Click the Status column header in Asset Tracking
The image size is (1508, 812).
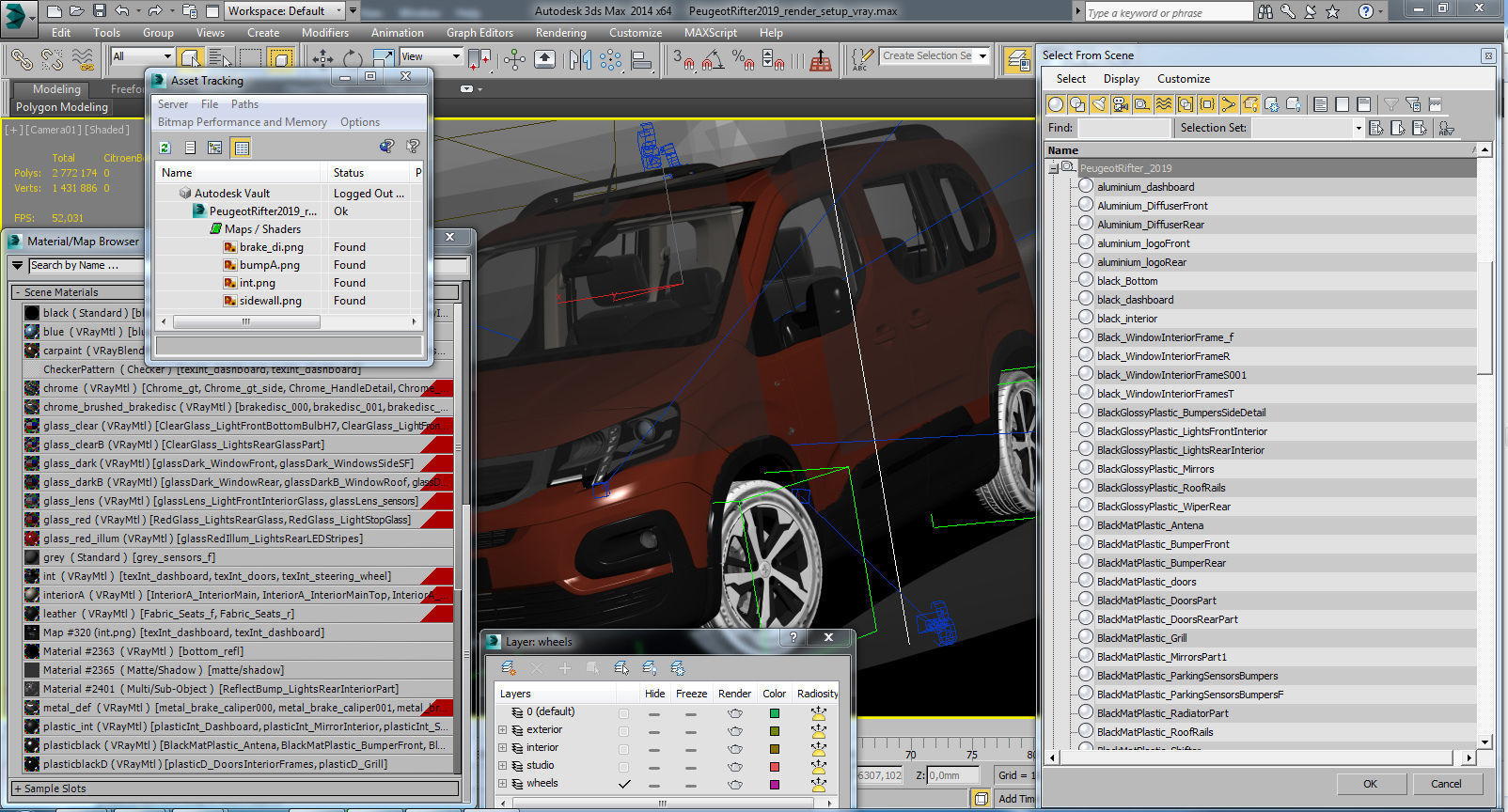(369, 173)
